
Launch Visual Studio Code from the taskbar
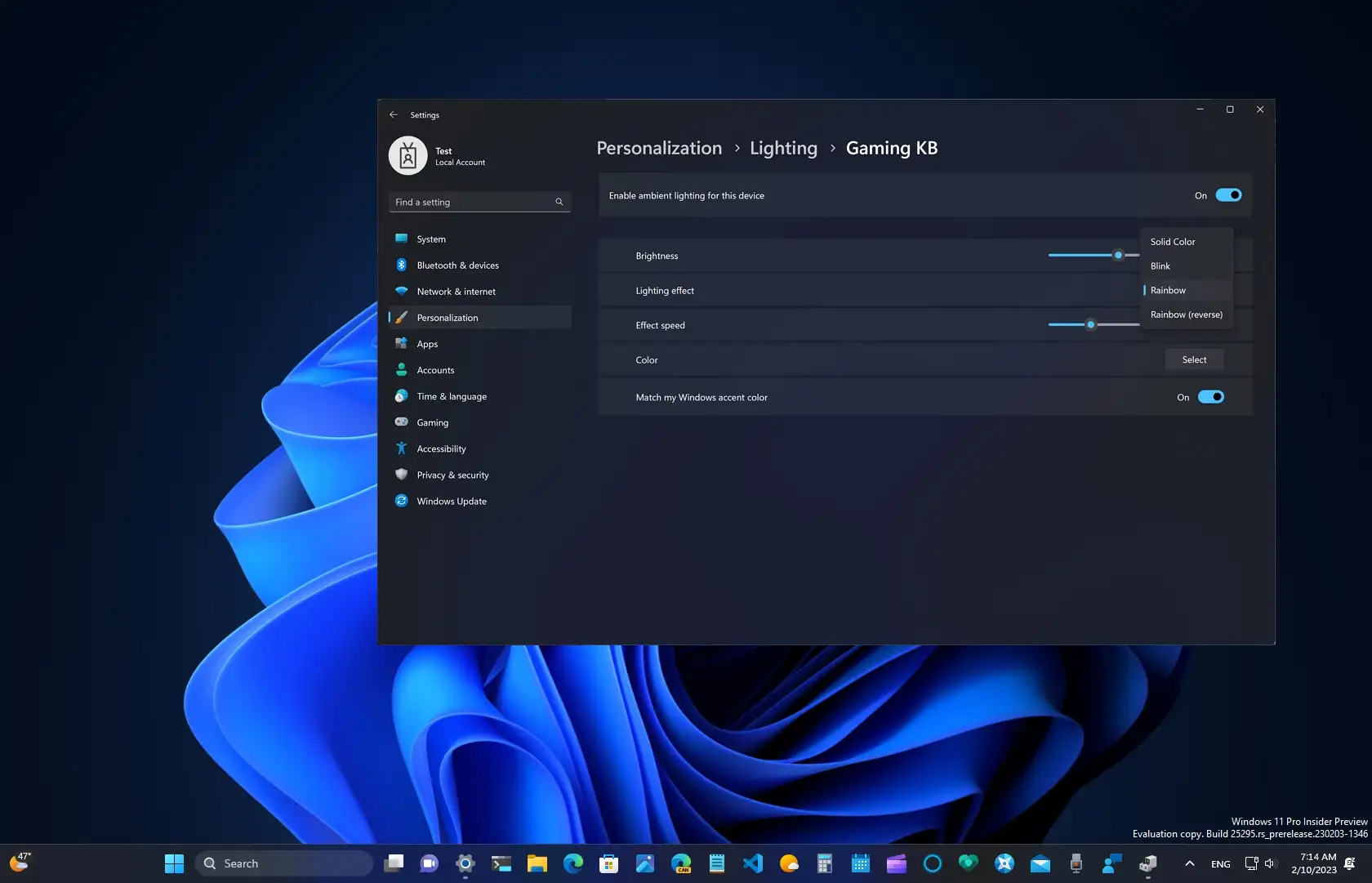point(752,863)
